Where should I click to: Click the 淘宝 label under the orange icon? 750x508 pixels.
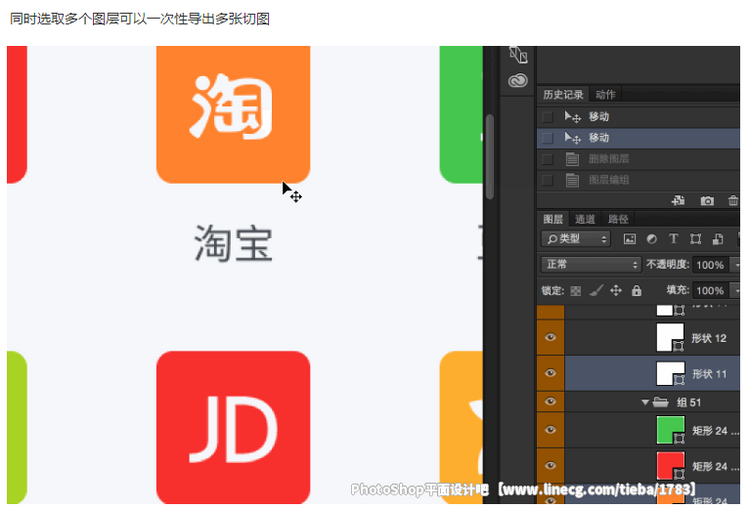click(x=233, y=243)
